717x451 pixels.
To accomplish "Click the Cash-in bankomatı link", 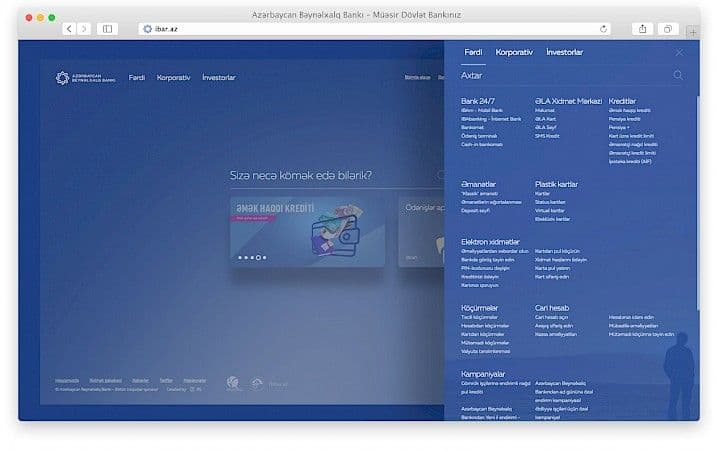I will (x=482, y=145).
